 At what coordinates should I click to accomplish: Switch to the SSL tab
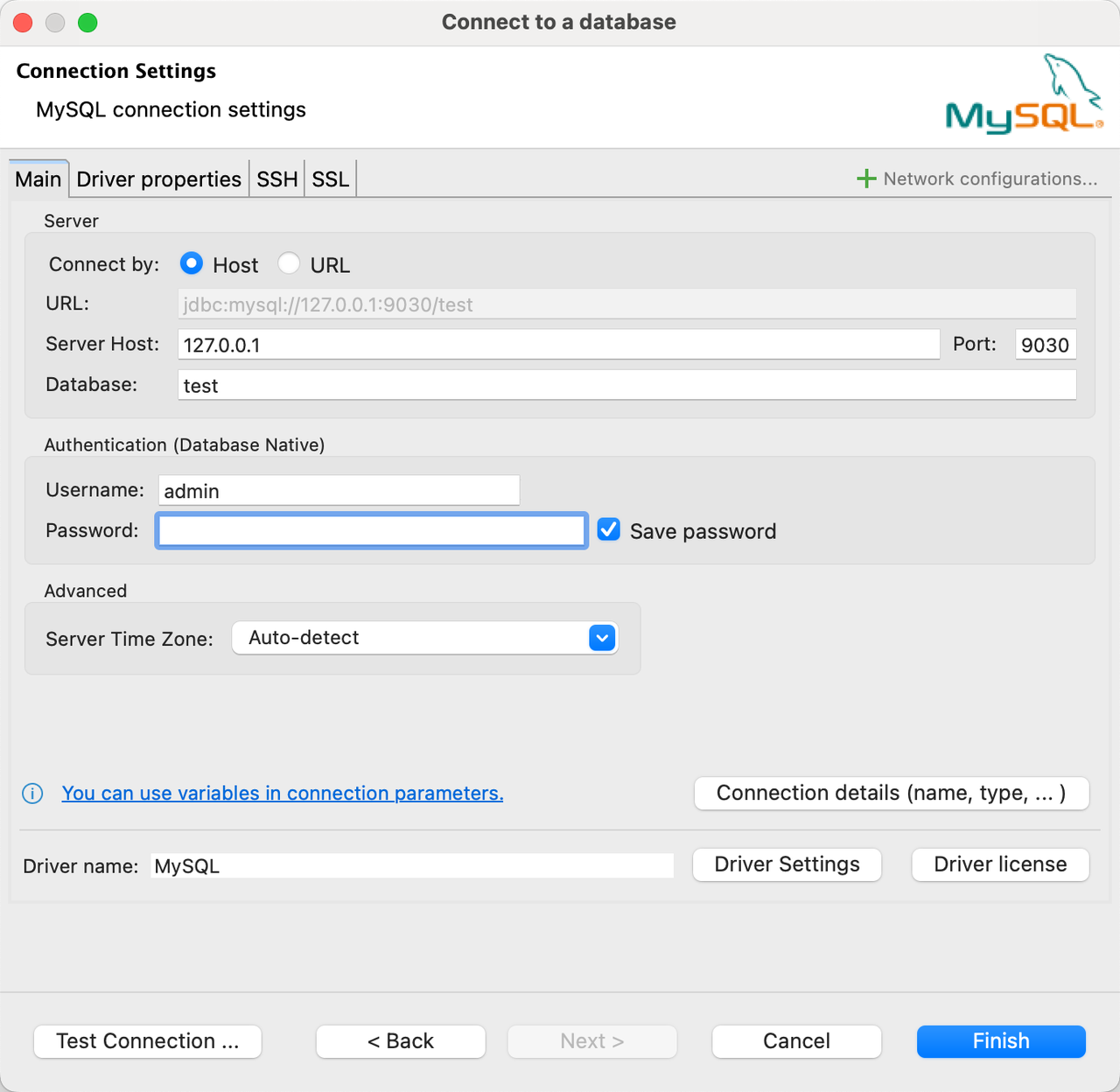pyautogui.click(x=330, y=178)
